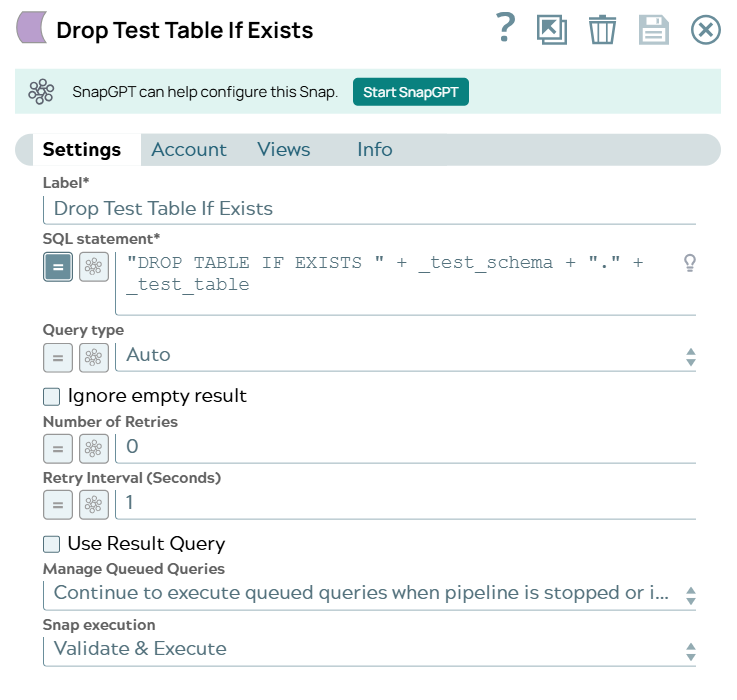Open the Manage Queued Queries dropdown

click(x=369, y=595)
